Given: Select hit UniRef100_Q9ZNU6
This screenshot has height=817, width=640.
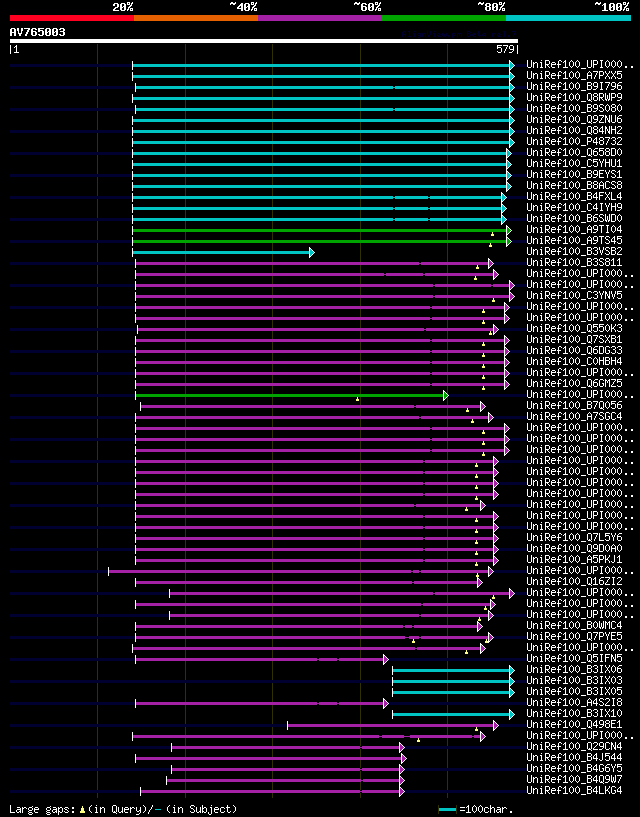Looking at the screenshot, I should coord(574,119).
